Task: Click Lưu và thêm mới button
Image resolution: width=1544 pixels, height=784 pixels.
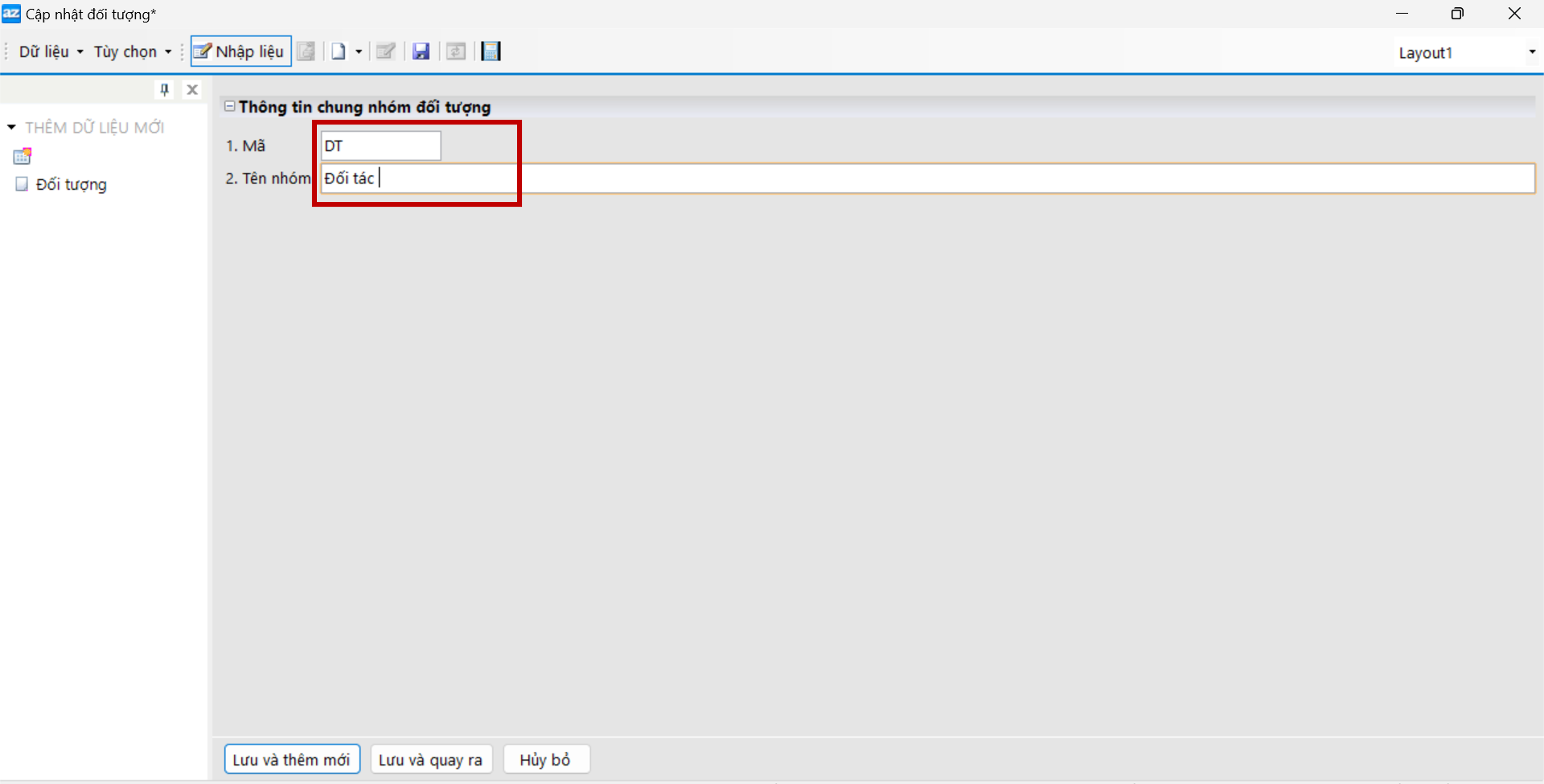Action: click(x=292, y=759)
